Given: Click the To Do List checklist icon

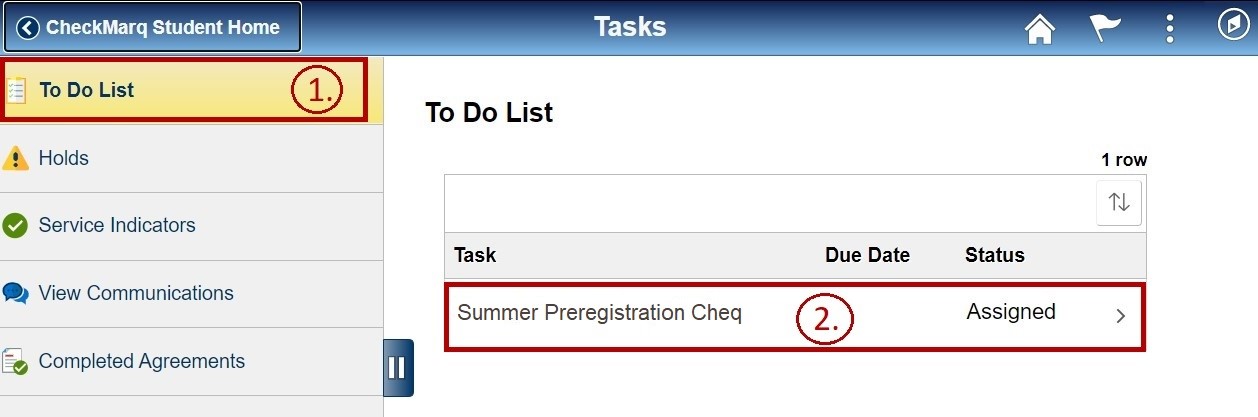Looking at the screenshot, I should click(x=16, y=90).
